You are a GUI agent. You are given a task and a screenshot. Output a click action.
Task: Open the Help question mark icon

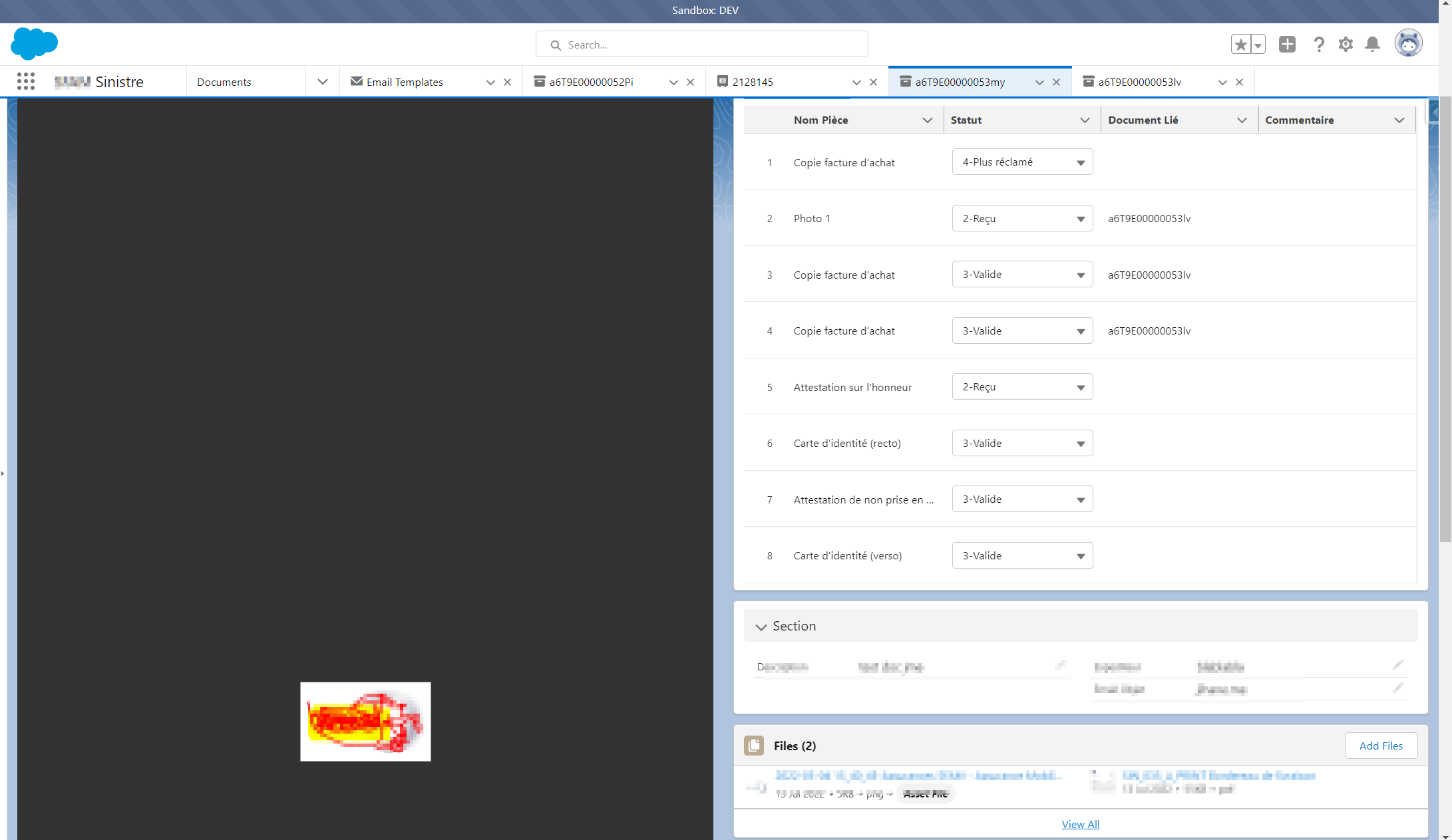click(x=1318, y=45)
